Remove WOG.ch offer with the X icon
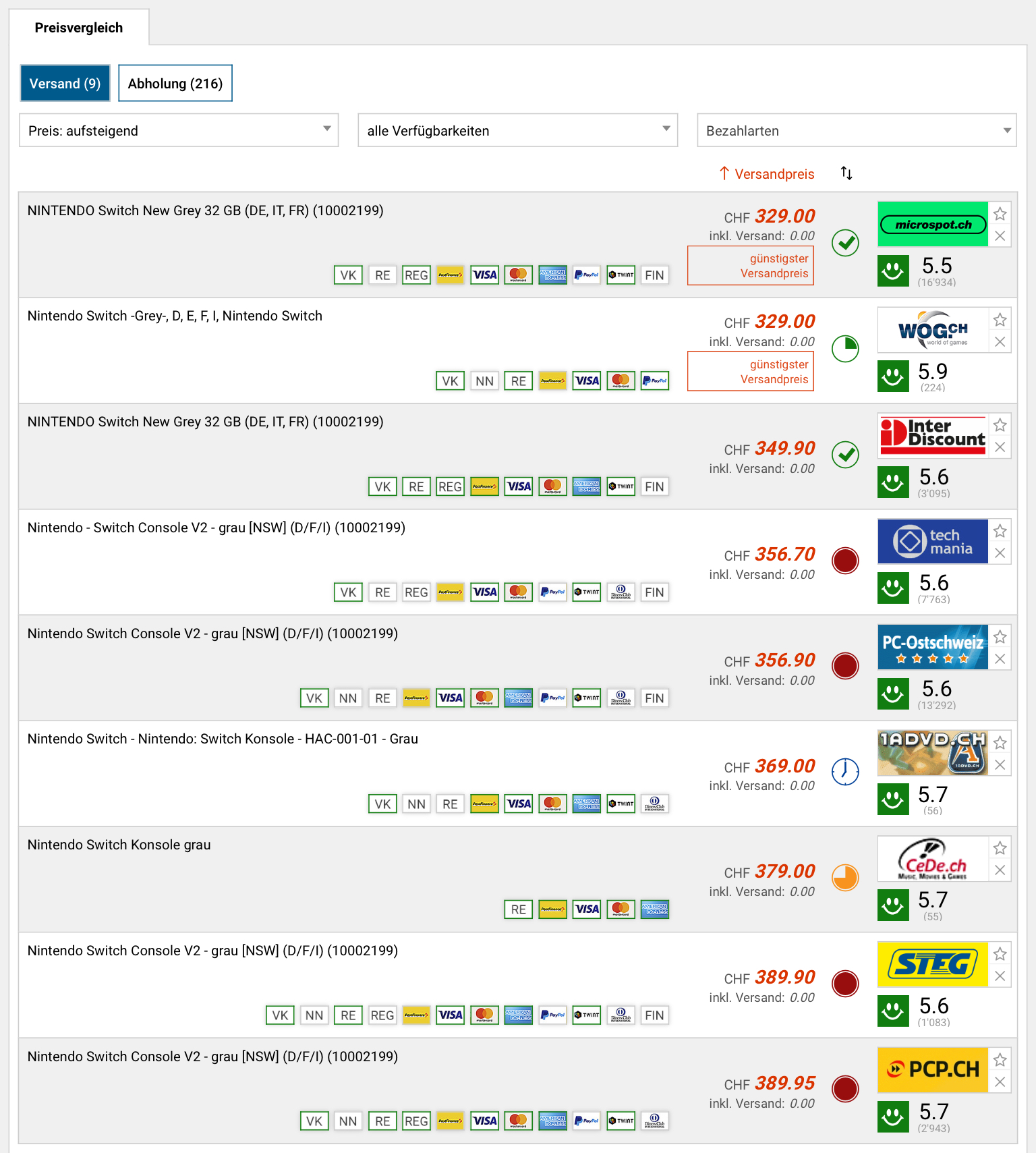 pyautogui.click(x=1000, y=342)
